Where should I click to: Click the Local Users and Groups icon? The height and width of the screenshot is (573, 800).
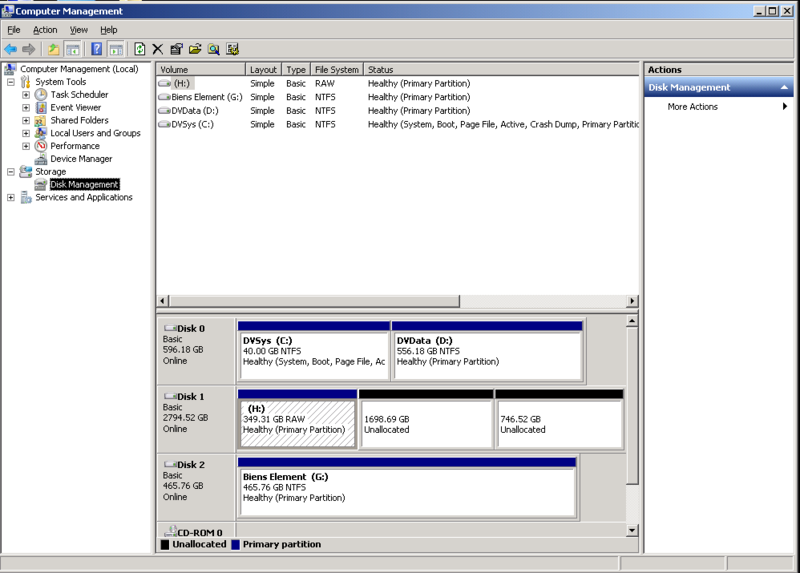point(41,133)
